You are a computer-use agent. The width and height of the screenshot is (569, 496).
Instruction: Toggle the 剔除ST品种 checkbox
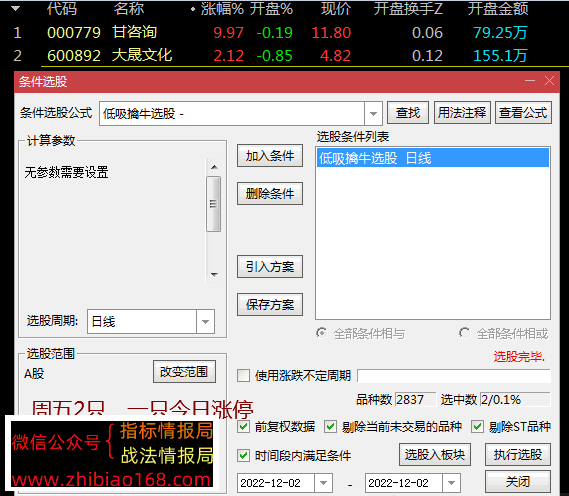tap(477, 427)
